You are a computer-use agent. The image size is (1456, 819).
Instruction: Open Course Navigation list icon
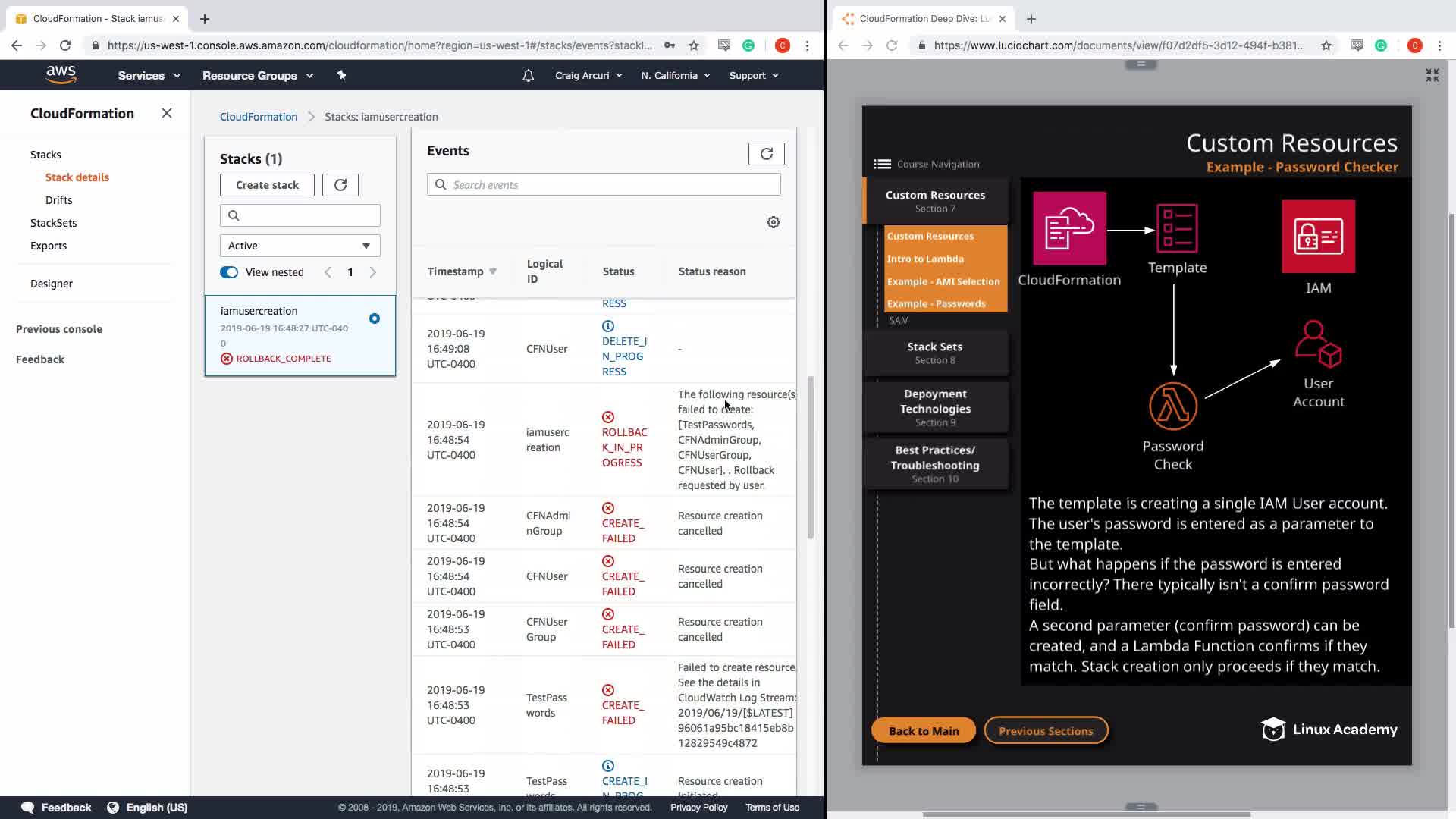tap(882, 164)
